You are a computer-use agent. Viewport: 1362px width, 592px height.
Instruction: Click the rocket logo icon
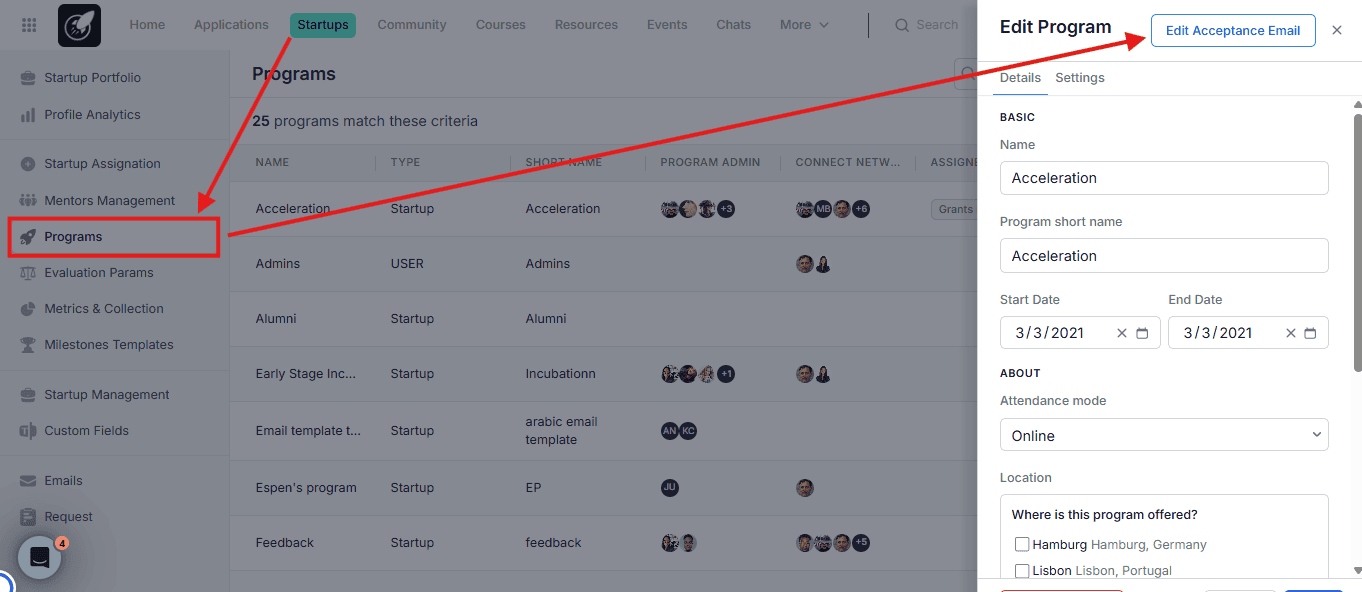[79, 26]
